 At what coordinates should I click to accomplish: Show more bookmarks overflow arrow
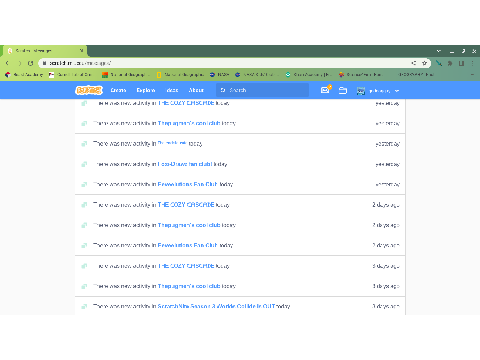click(x=472, y=75)
